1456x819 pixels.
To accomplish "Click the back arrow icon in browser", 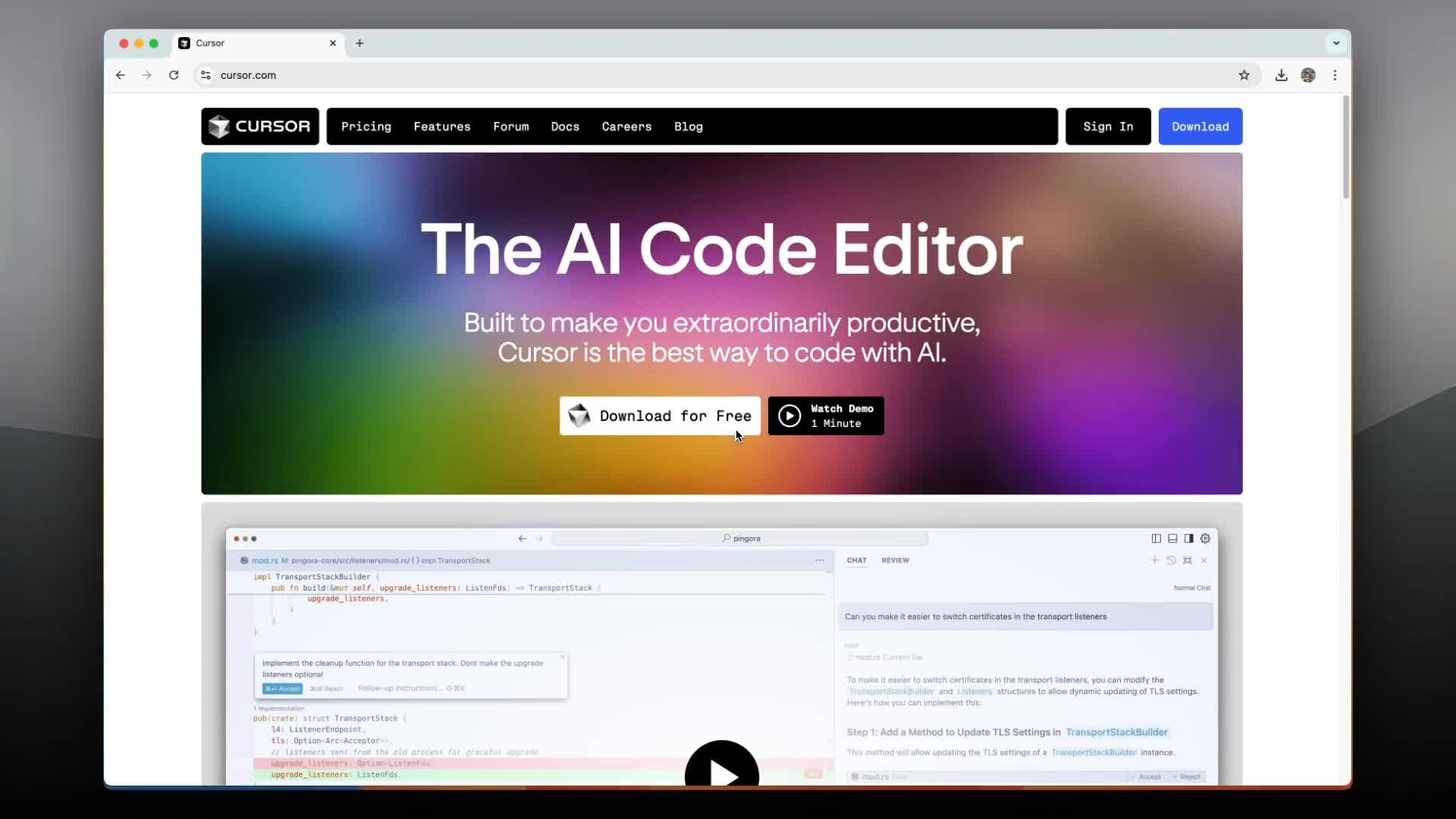I will (x=120, y=75).
